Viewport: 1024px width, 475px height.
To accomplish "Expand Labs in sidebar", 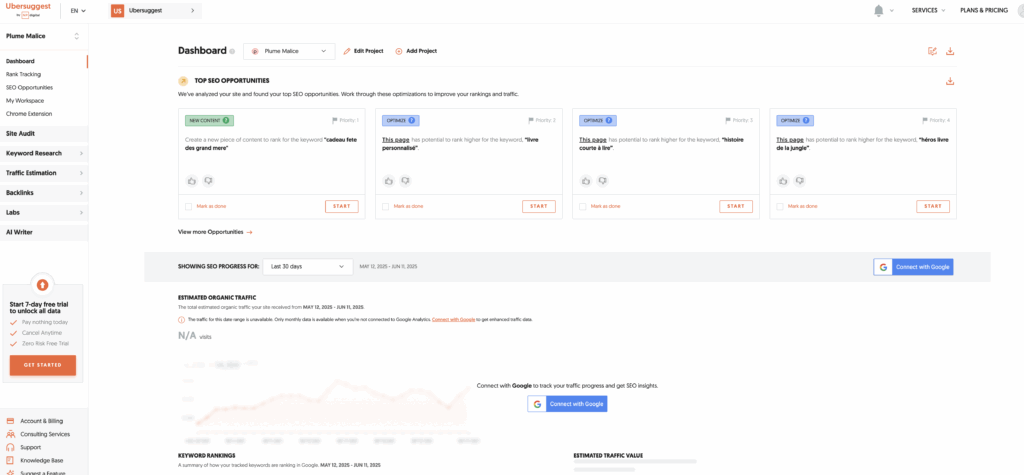I will (x=44, y=212).
